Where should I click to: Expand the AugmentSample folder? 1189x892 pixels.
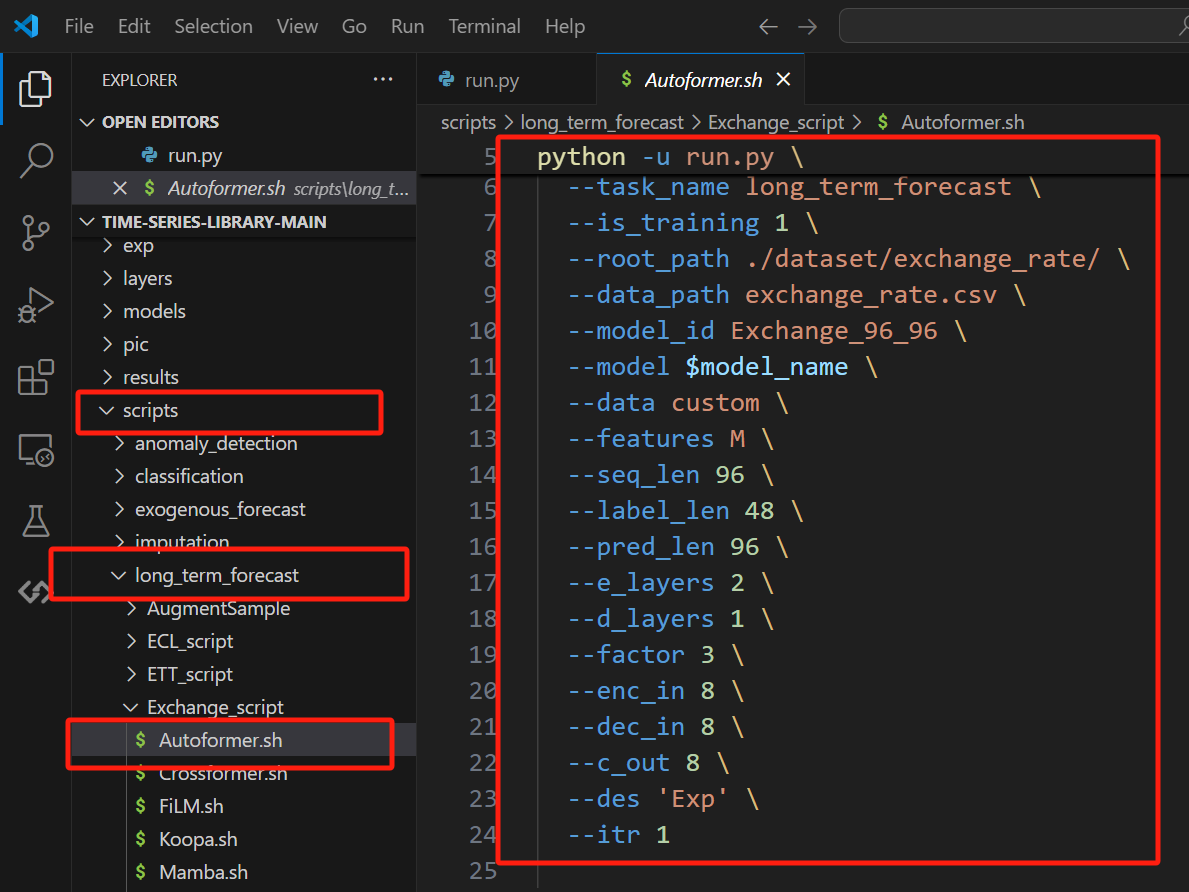coord(132,608)
